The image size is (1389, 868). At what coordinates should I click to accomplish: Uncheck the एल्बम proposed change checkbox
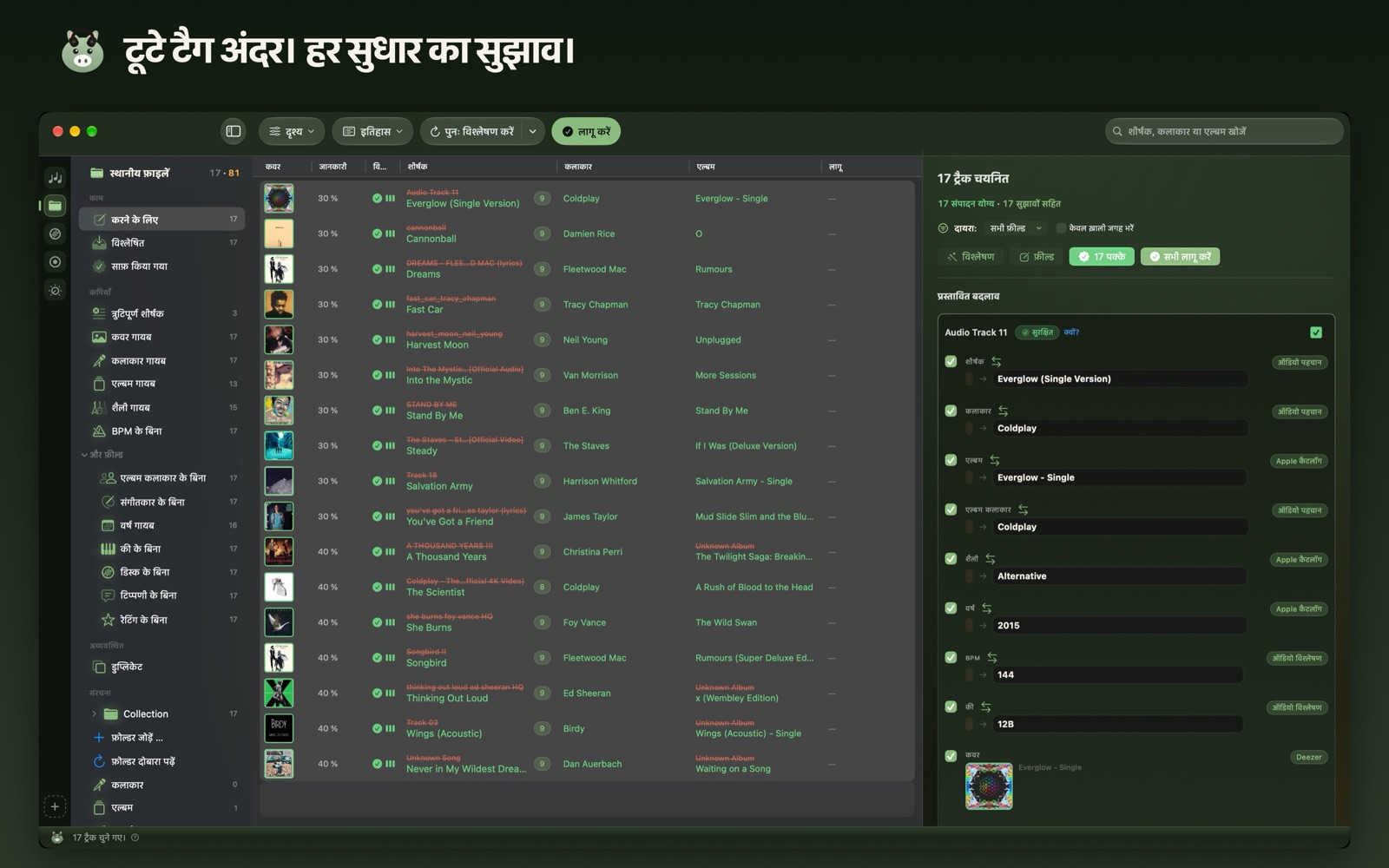[951, 460]
